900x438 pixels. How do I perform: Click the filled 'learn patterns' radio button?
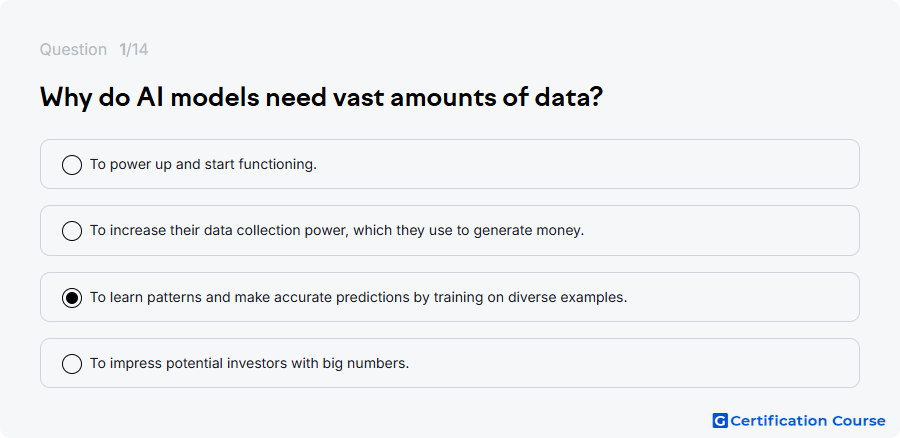72,298
